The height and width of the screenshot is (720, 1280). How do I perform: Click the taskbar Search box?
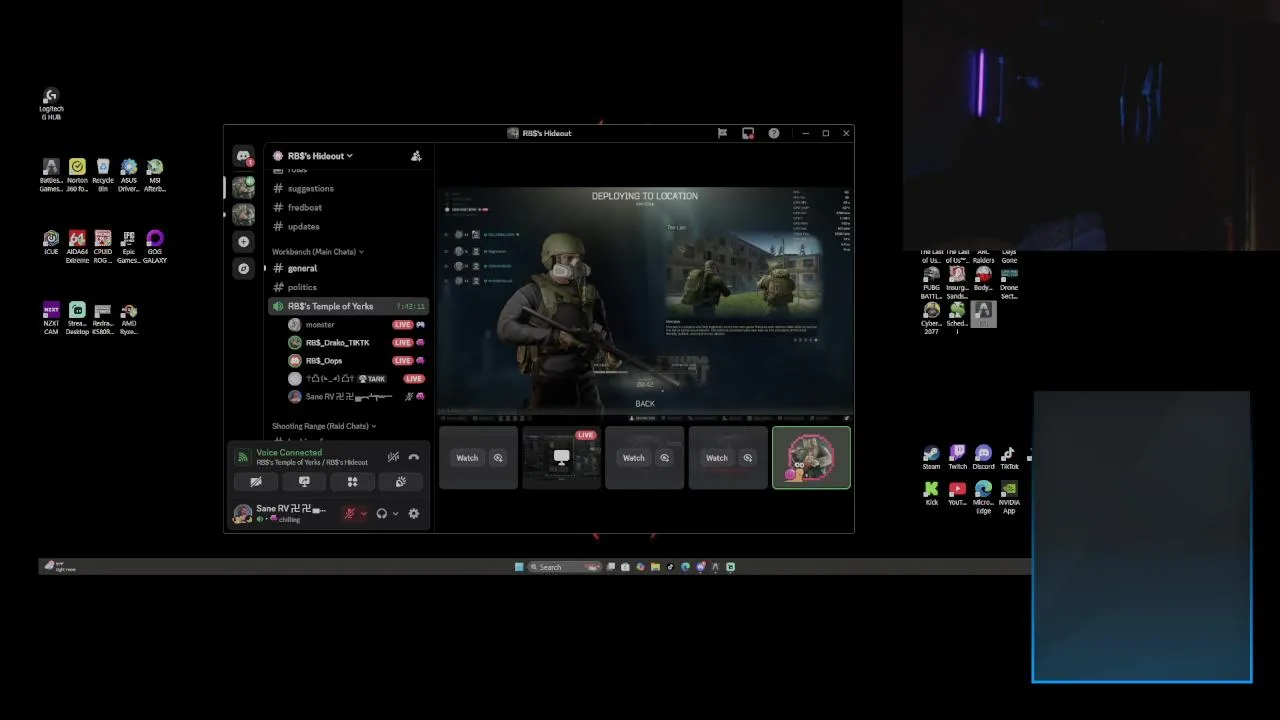(564, 567)
